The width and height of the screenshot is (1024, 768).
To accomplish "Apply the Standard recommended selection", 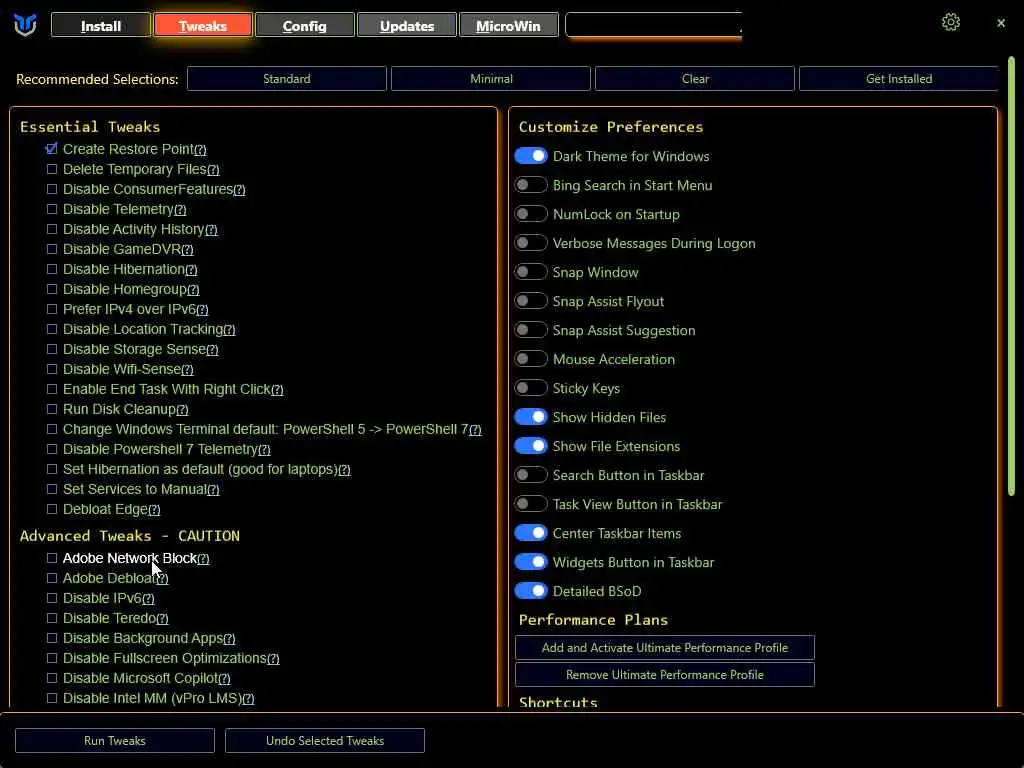I will [287, 79].
